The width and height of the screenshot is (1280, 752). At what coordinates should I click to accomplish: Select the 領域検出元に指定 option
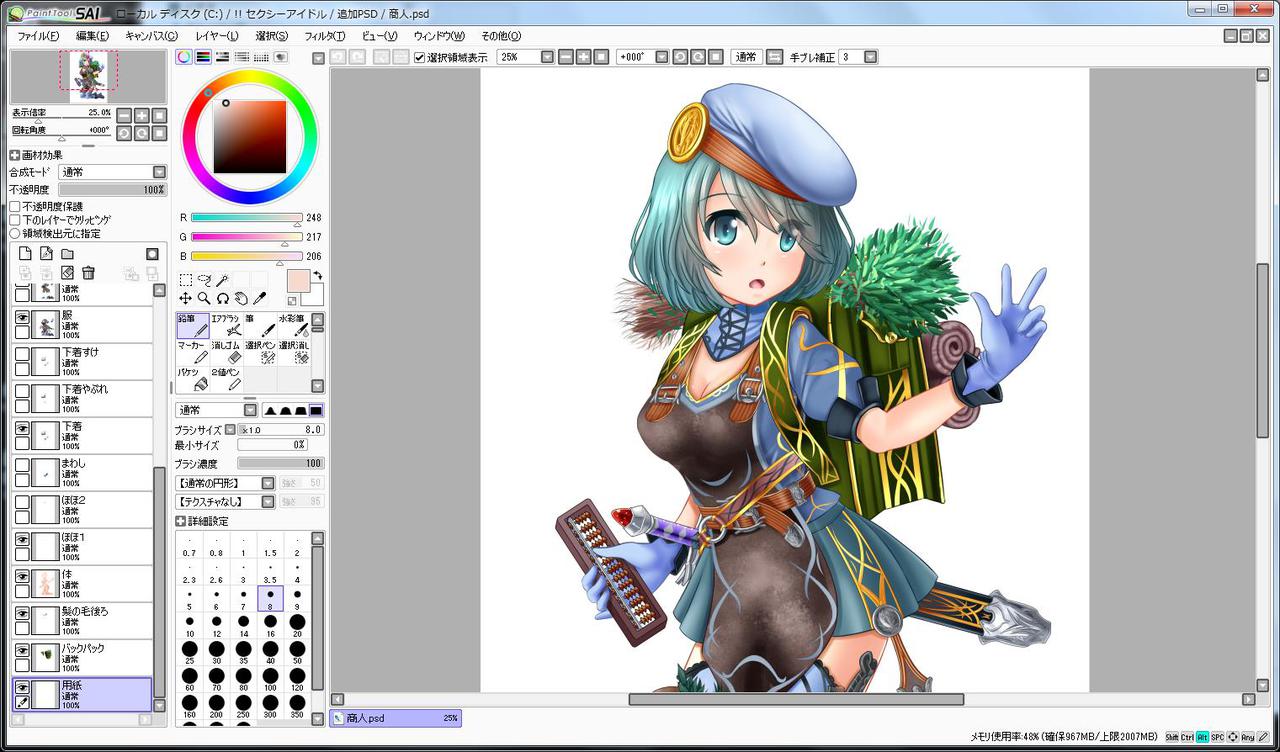[15, 233]
